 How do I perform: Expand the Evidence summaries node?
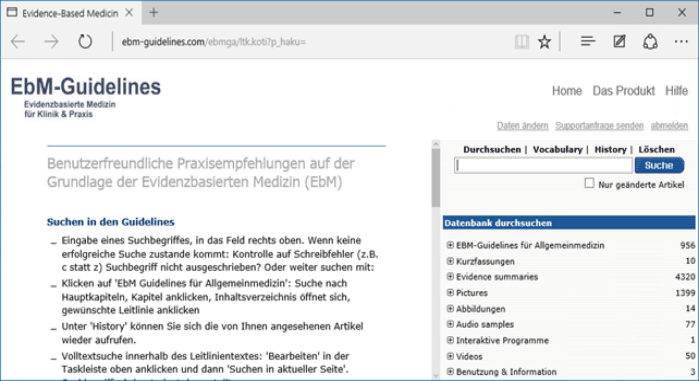[x=450, y=277]
